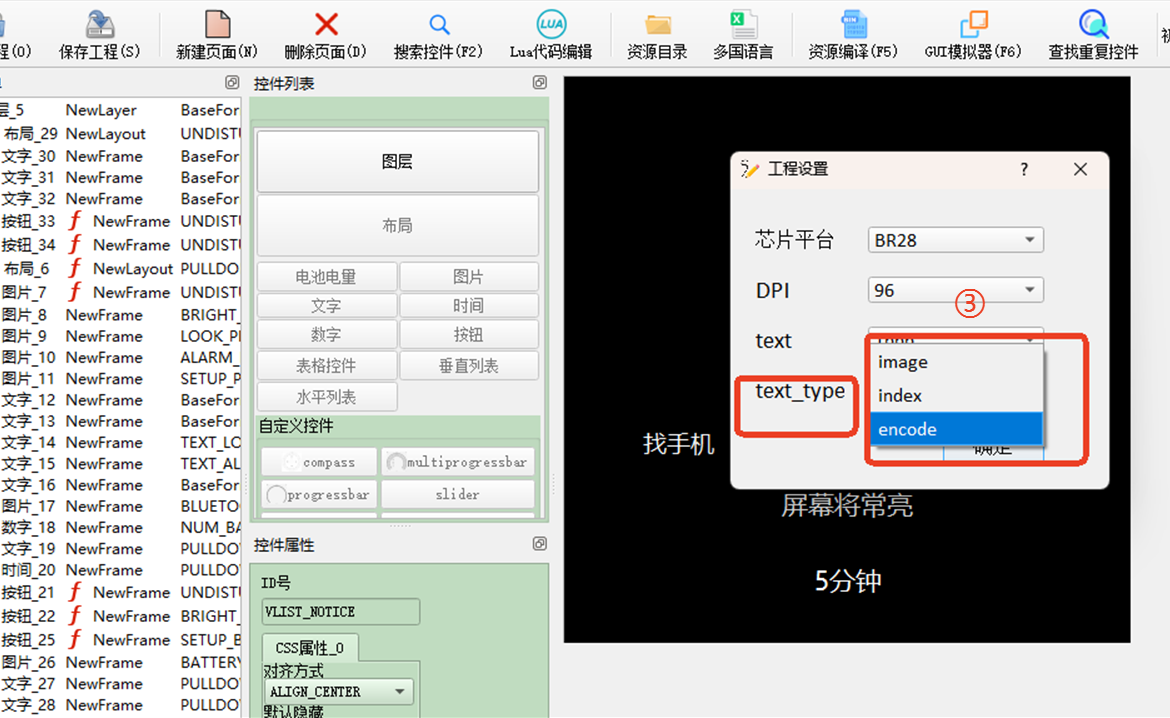Choose the highlighted encode option
Viewport: 1170px width, 718px height.
[956, 429]
